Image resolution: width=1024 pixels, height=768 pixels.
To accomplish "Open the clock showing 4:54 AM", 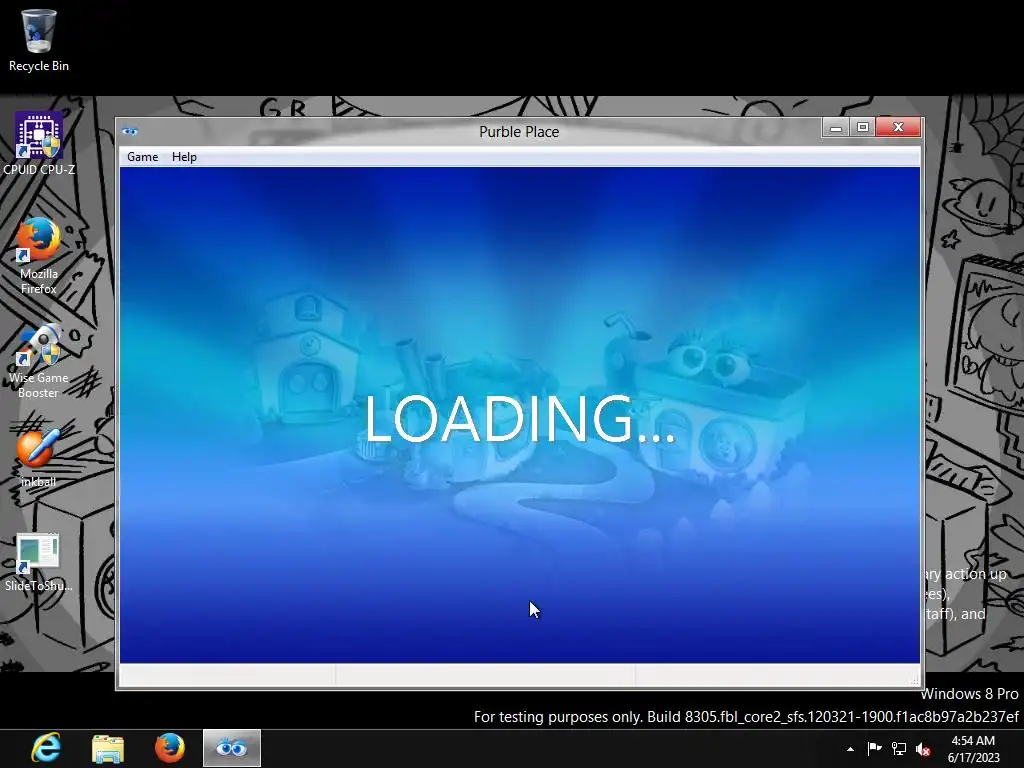I will click(x=973, y=749).
